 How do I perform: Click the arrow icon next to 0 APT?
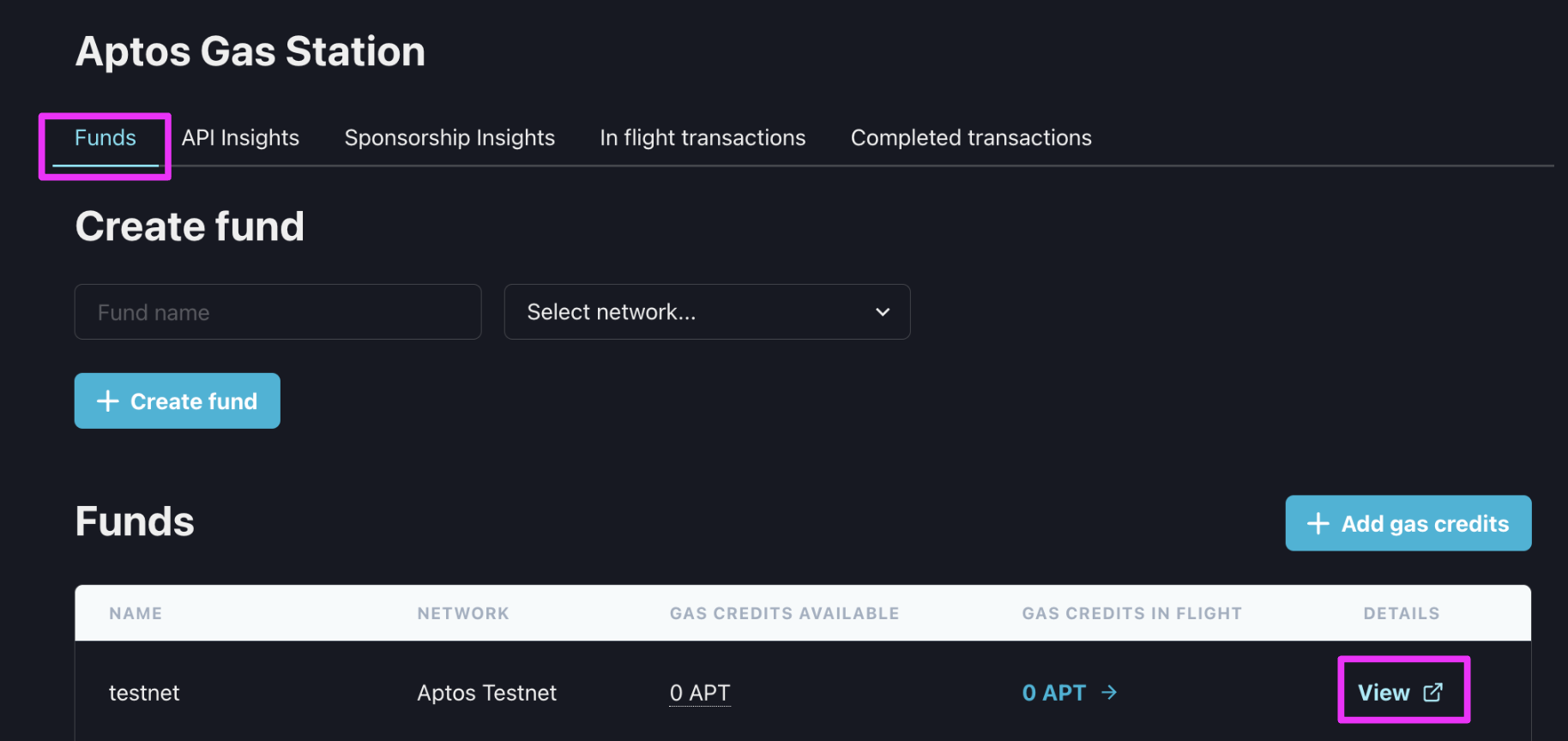(x=1109, y=692)
